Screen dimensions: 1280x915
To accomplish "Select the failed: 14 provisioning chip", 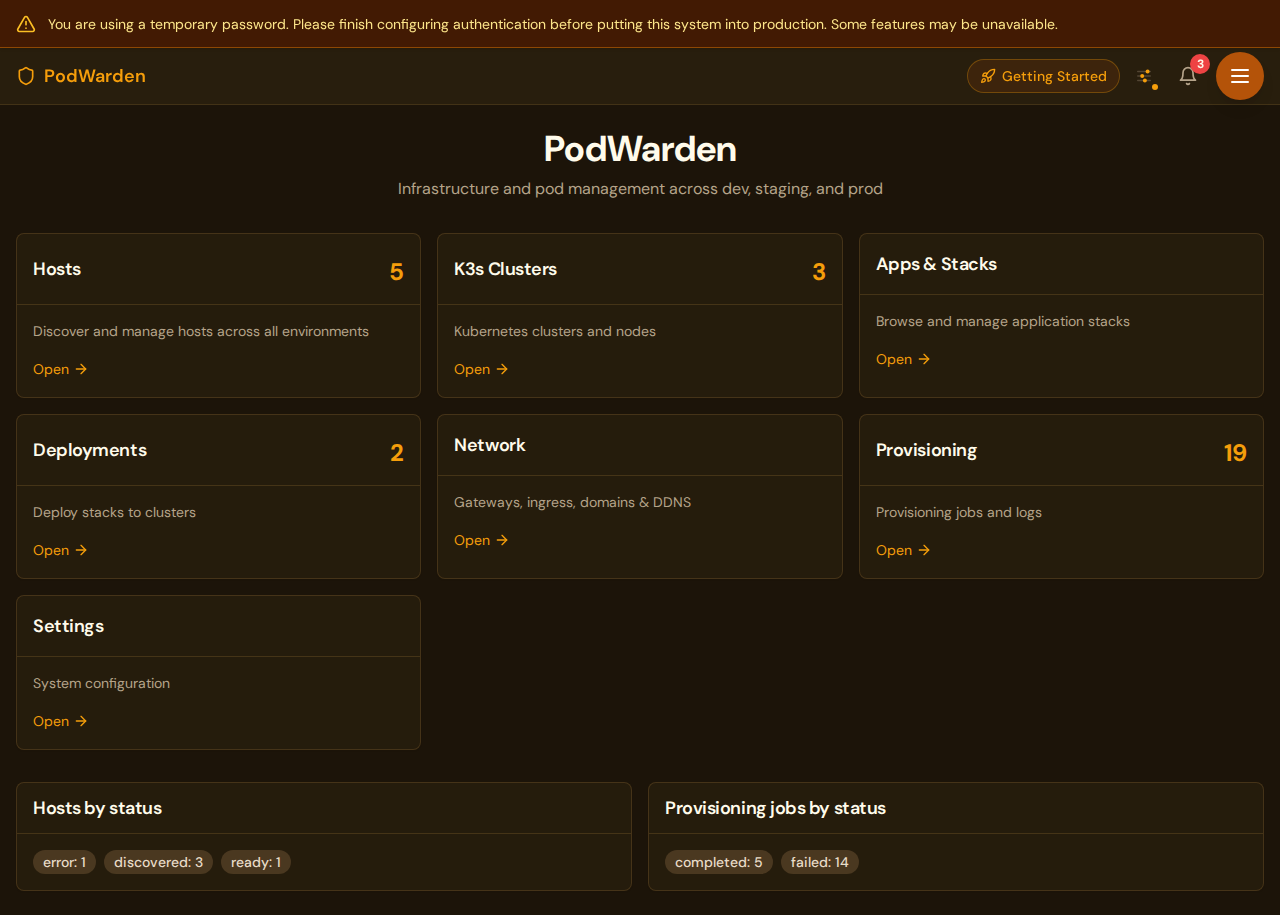I will pyautogui.click(x=819, y=861).
